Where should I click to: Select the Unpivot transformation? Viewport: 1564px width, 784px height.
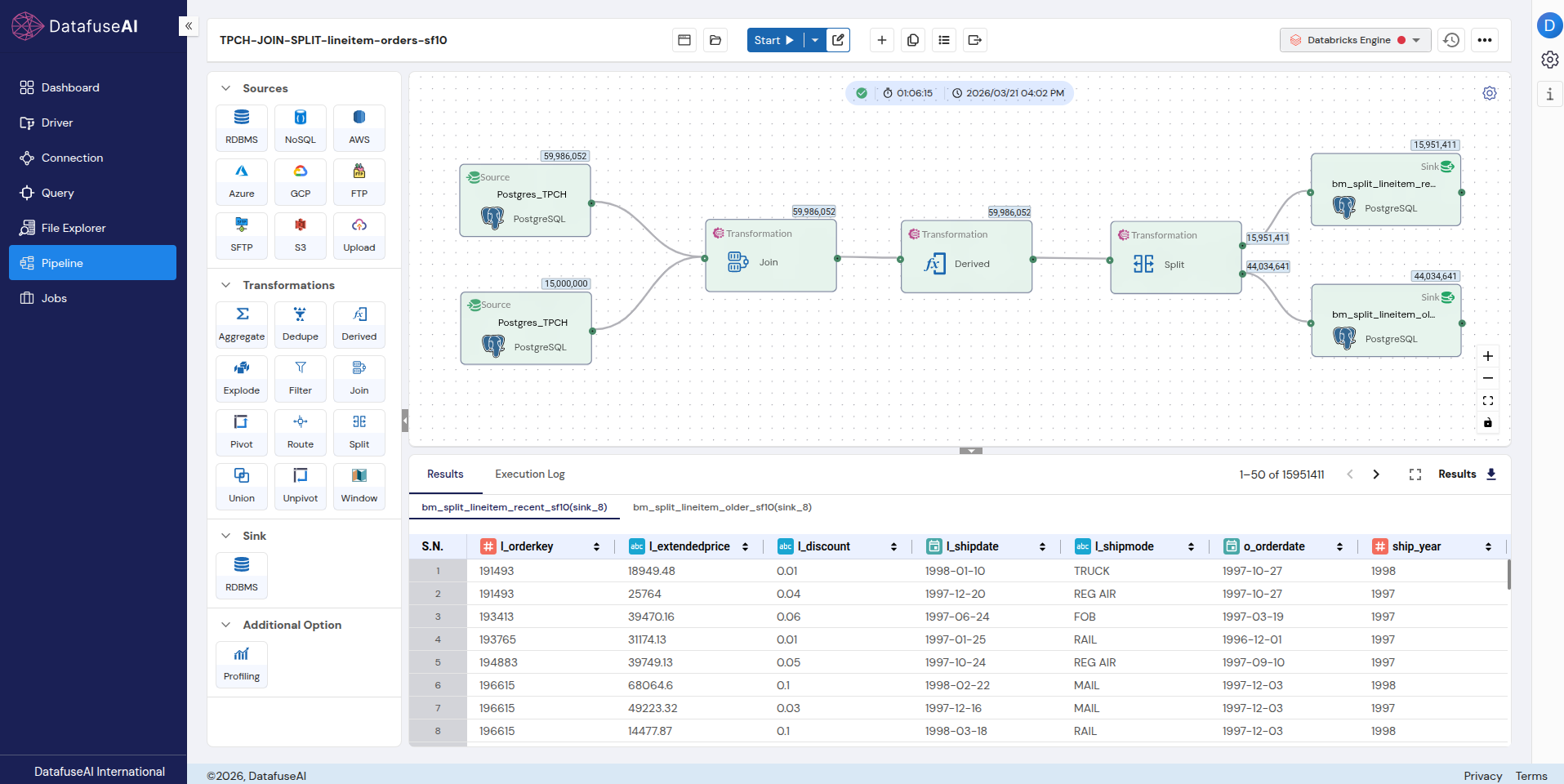(301, 486)
